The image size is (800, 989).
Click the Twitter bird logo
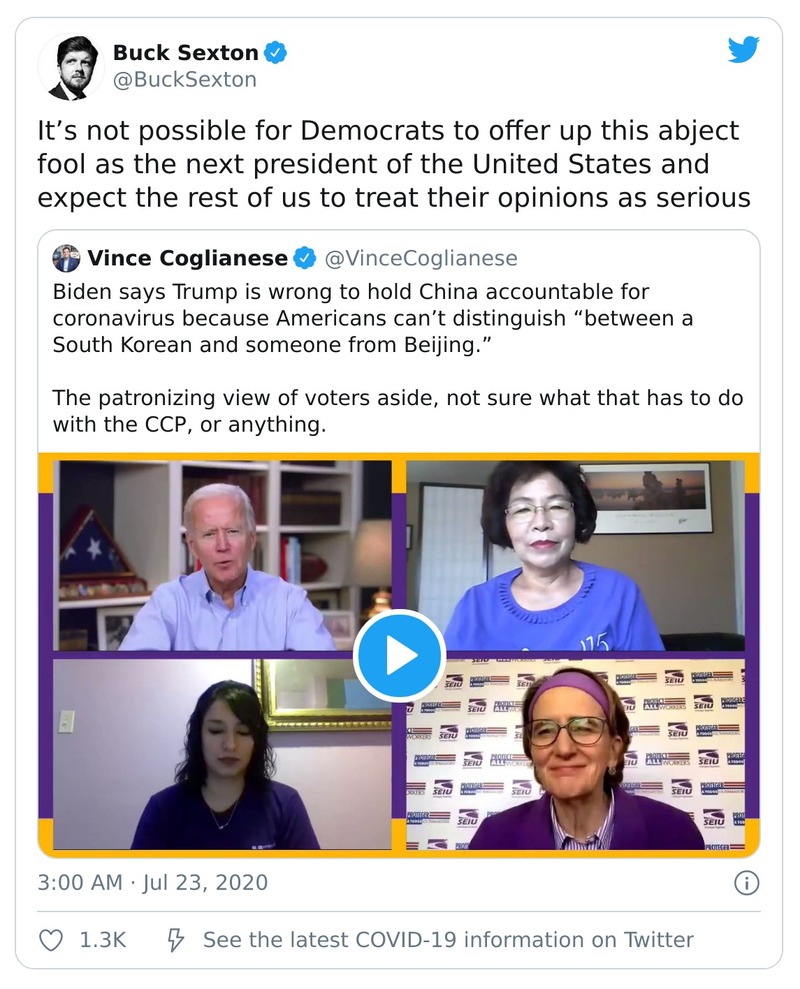point(743,50)
